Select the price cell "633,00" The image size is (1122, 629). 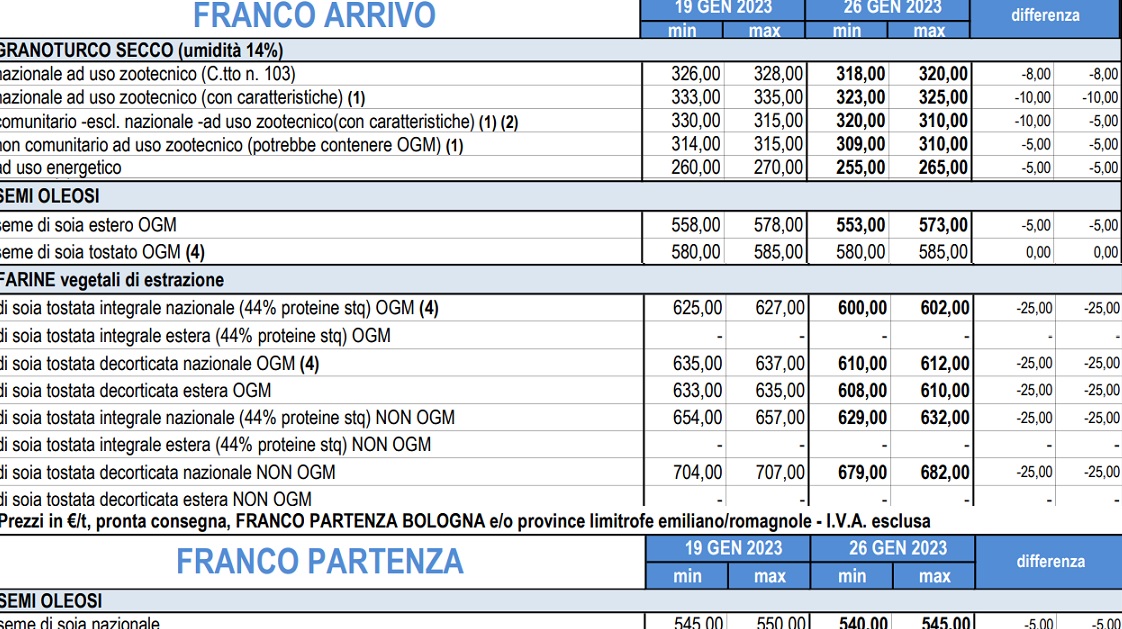(x=698, y=391)
